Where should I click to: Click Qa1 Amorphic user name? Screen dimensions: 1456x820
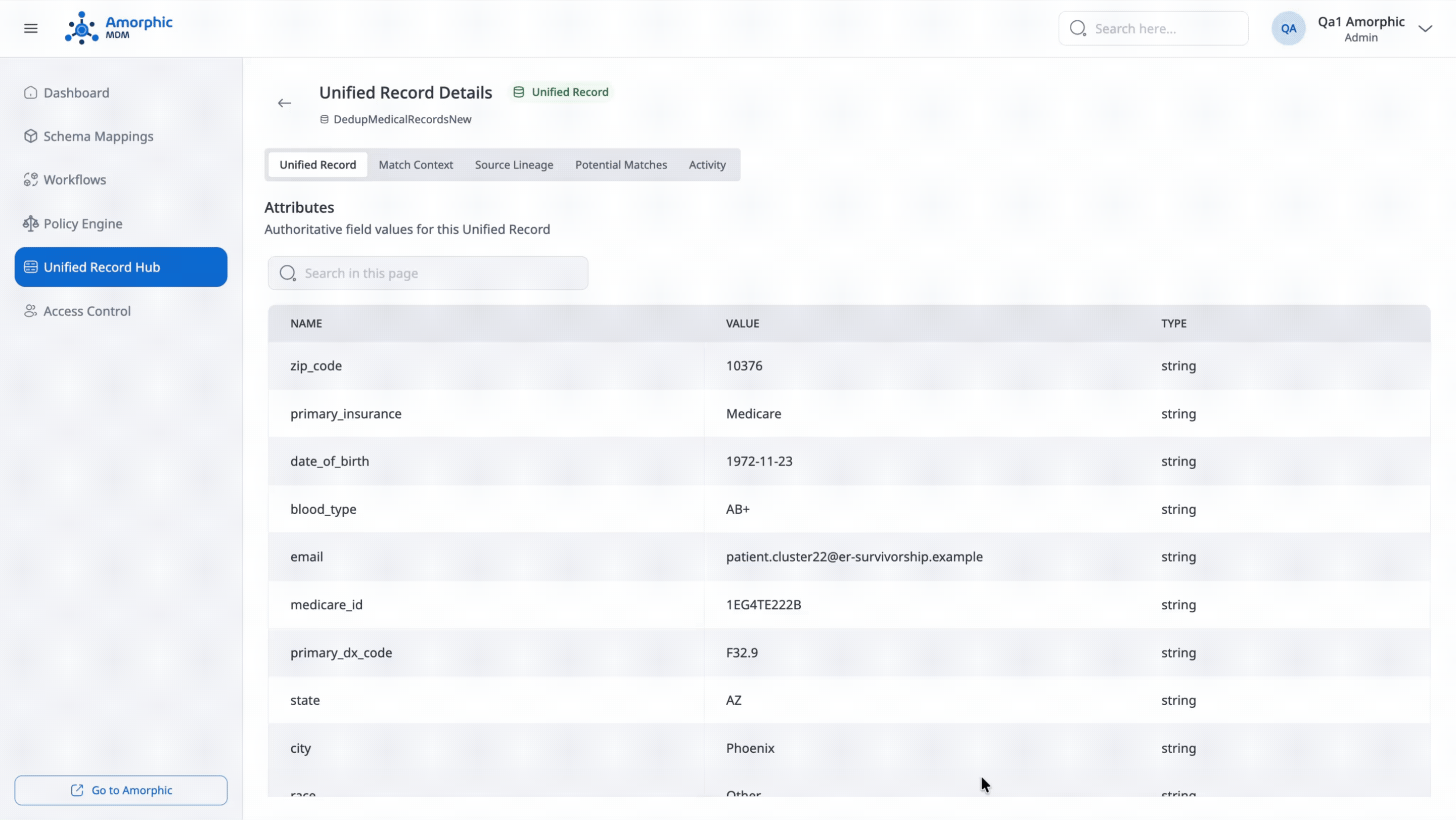[1361, 21]
